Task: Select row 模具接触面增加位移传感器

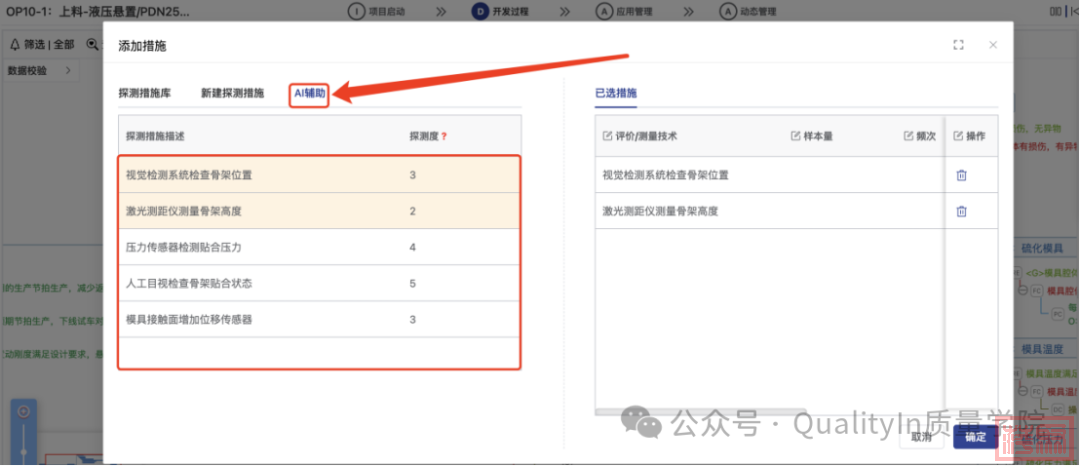Action: [320, 319]
